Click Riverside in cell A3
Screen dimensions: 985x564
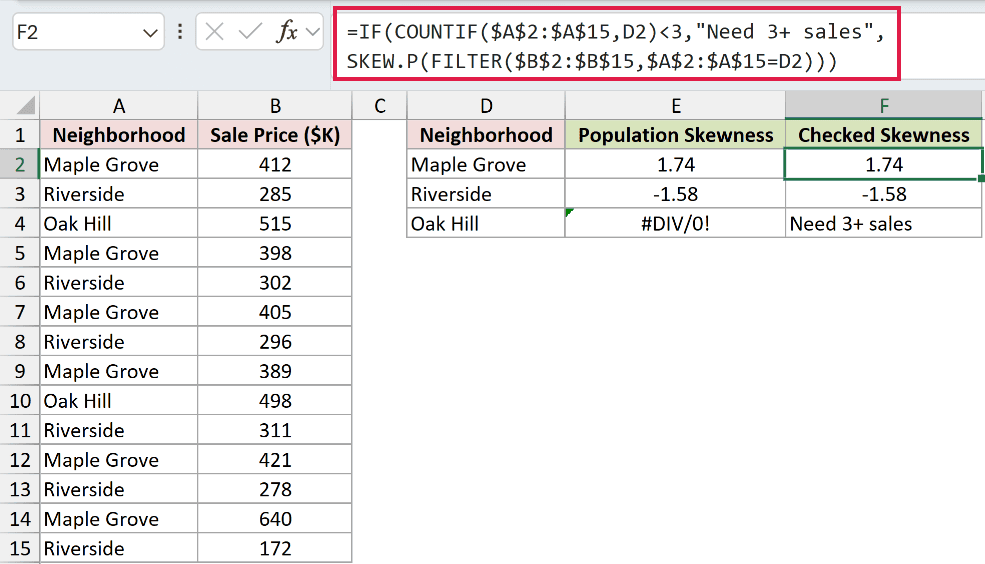[x=119, y=194]
